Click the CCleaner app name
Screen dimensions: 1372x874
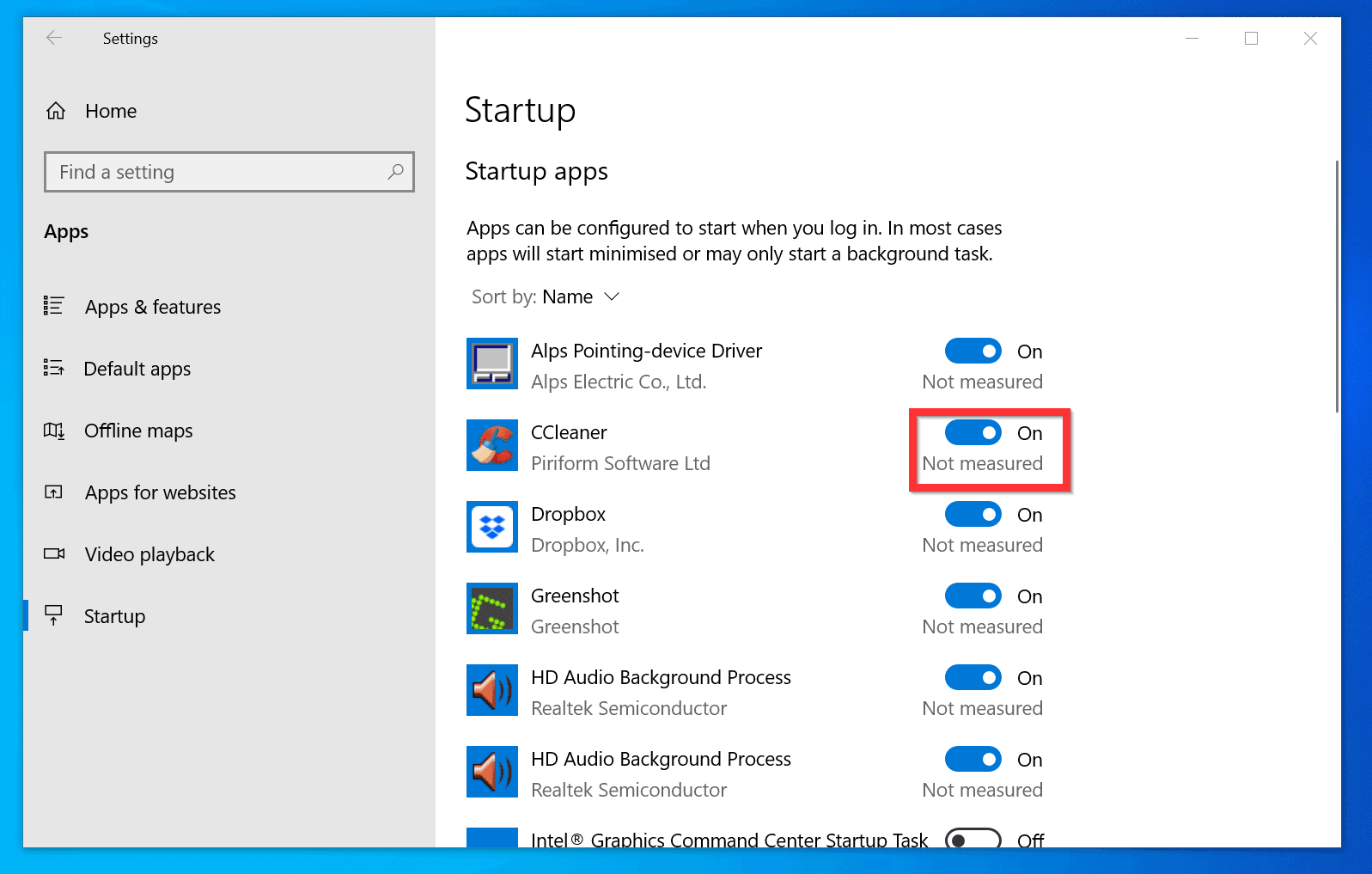(569, 432)
